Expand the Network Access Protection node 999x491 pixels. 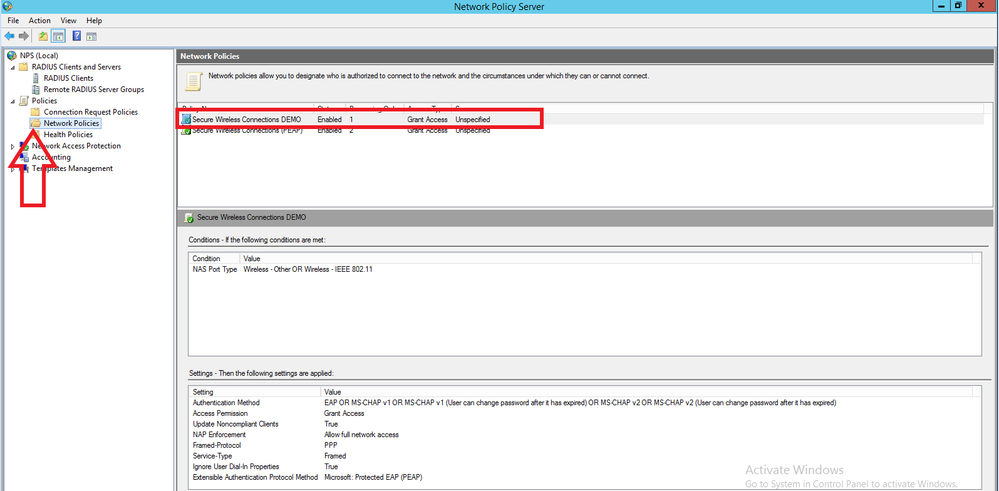[x=12, y=146]
